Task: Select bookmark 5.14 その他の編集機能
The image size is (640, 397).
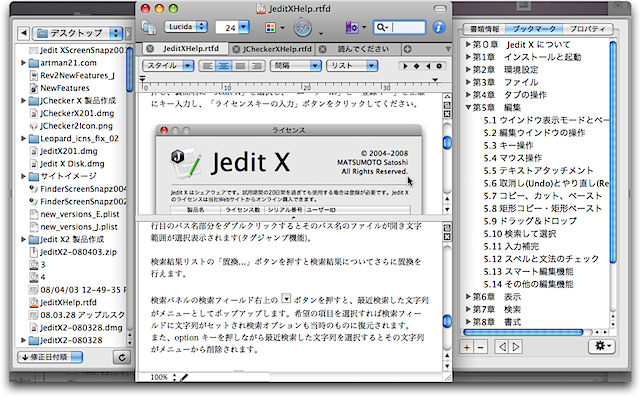Action: coord(528,284)
